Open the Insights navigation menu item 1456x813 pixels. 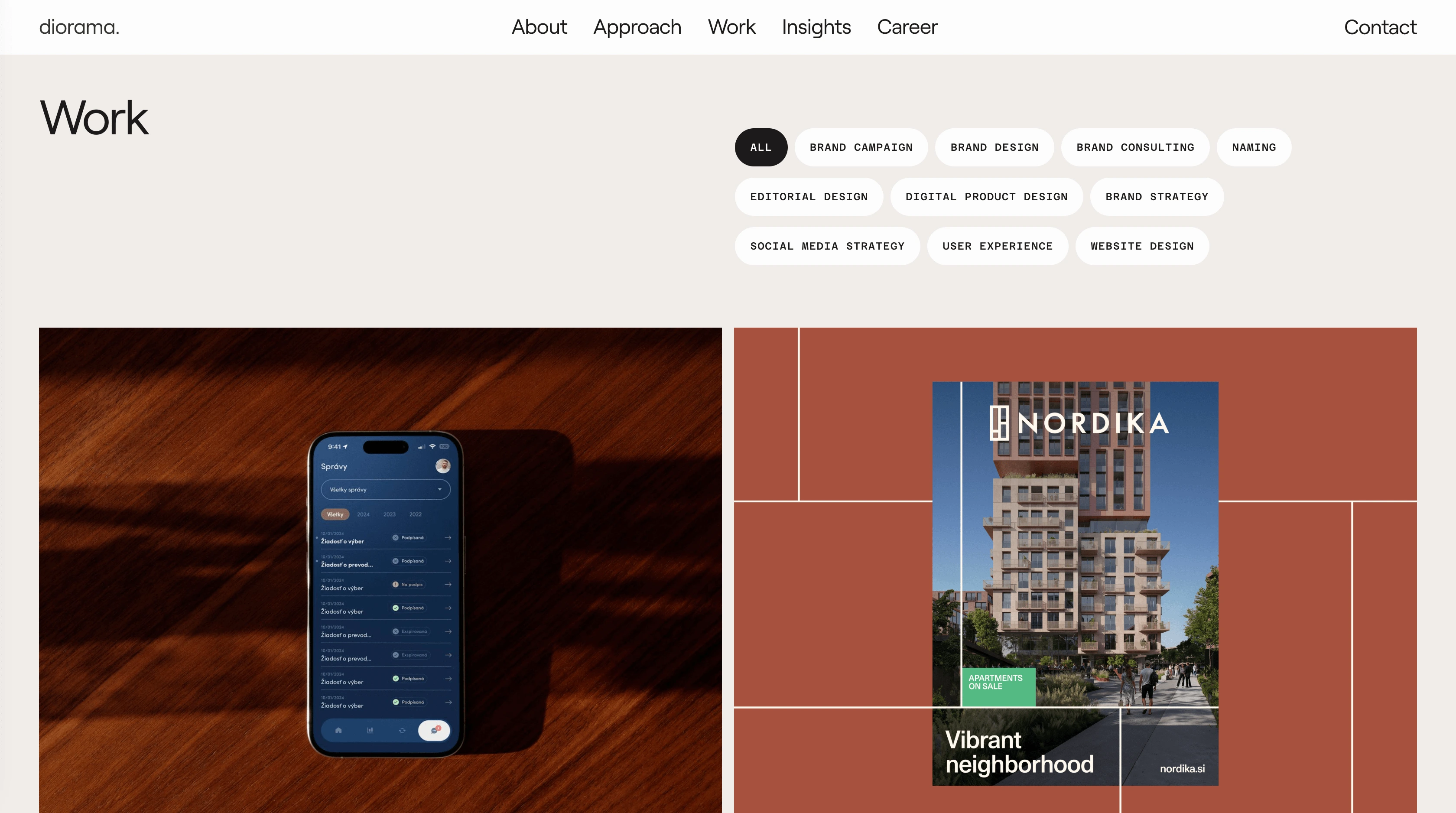click(x=816, y=27)
